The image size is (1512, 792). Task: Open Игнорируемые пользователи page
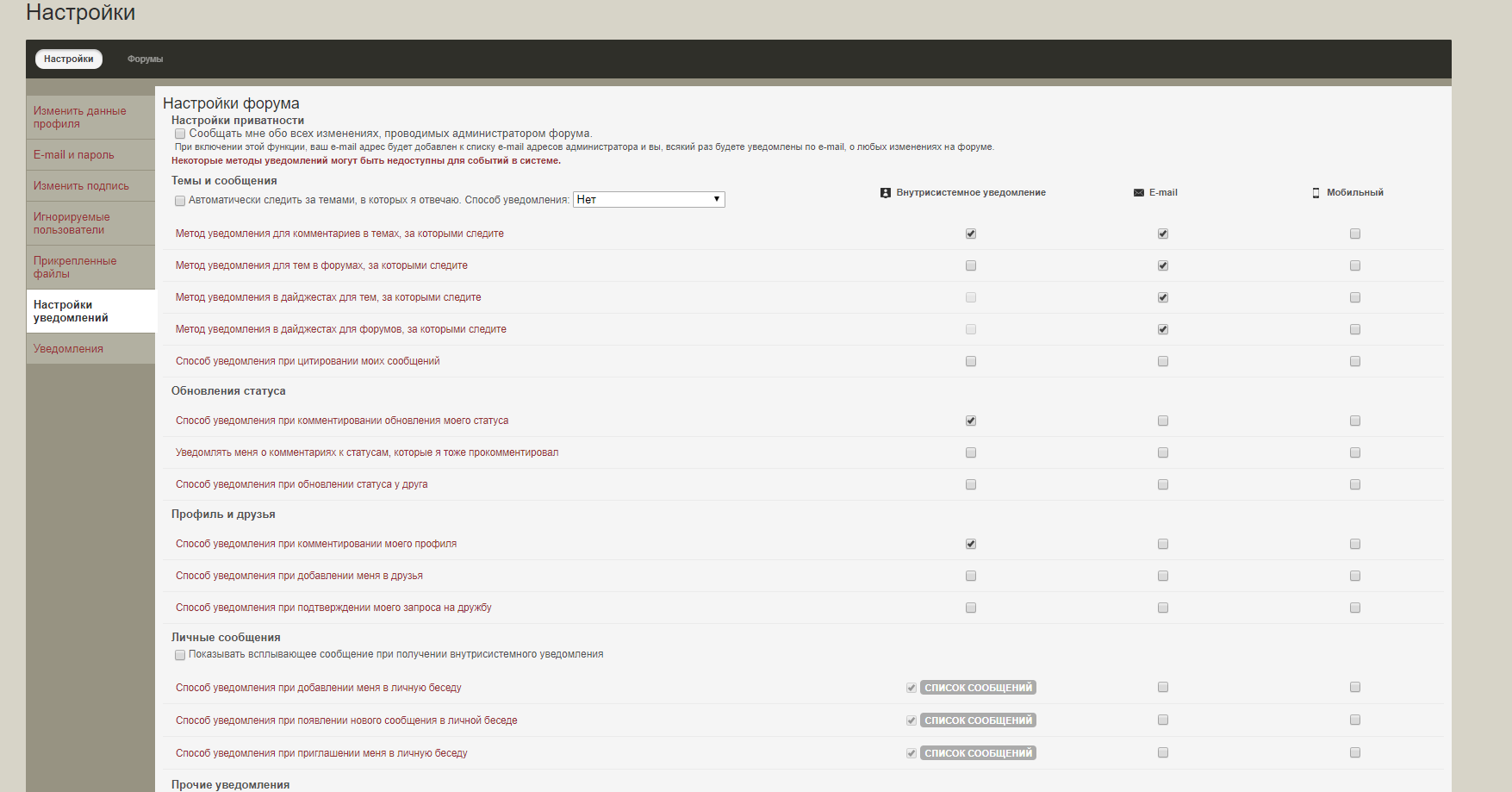click(x=90, y=223)
